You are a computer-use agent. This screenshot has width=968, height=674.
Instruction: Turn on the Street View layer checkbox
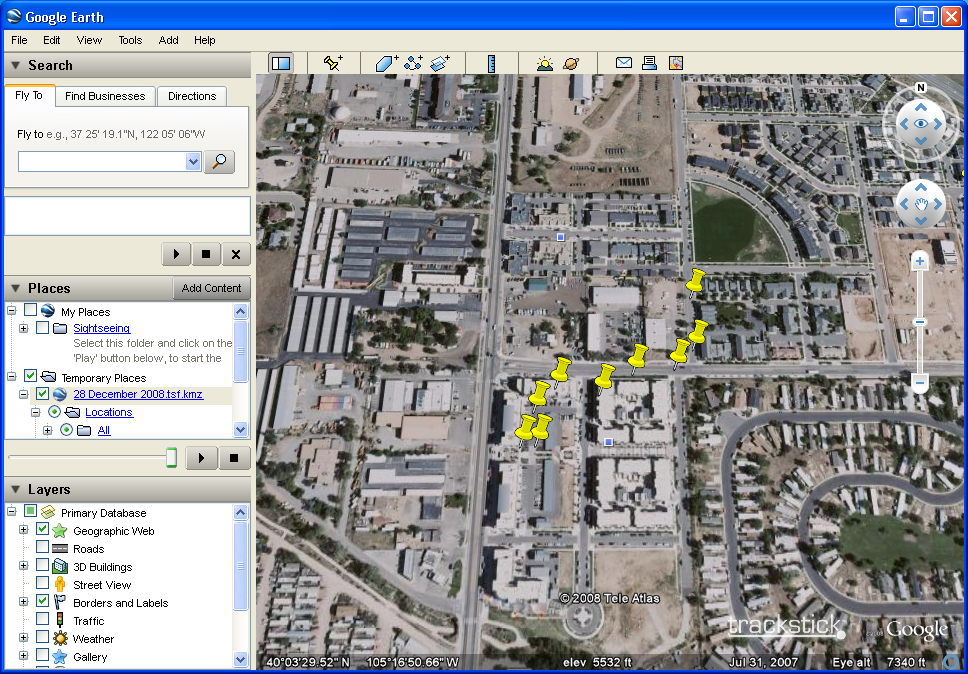pos(43,583)
